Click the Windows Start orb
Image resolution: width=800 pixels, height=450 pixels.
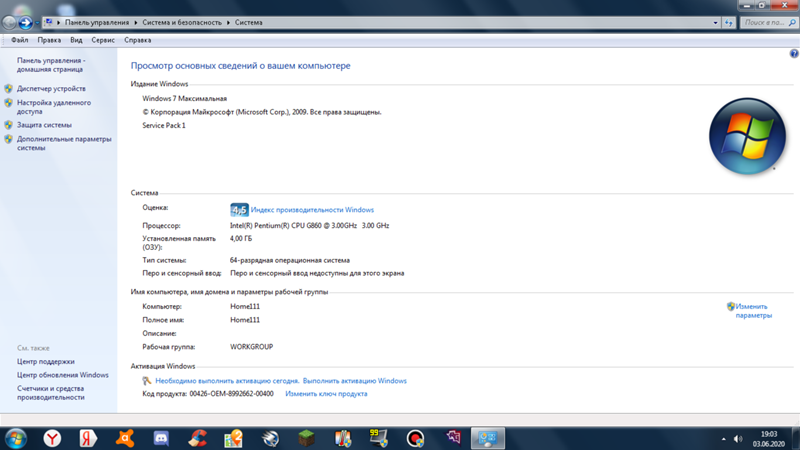coord(15,438)
